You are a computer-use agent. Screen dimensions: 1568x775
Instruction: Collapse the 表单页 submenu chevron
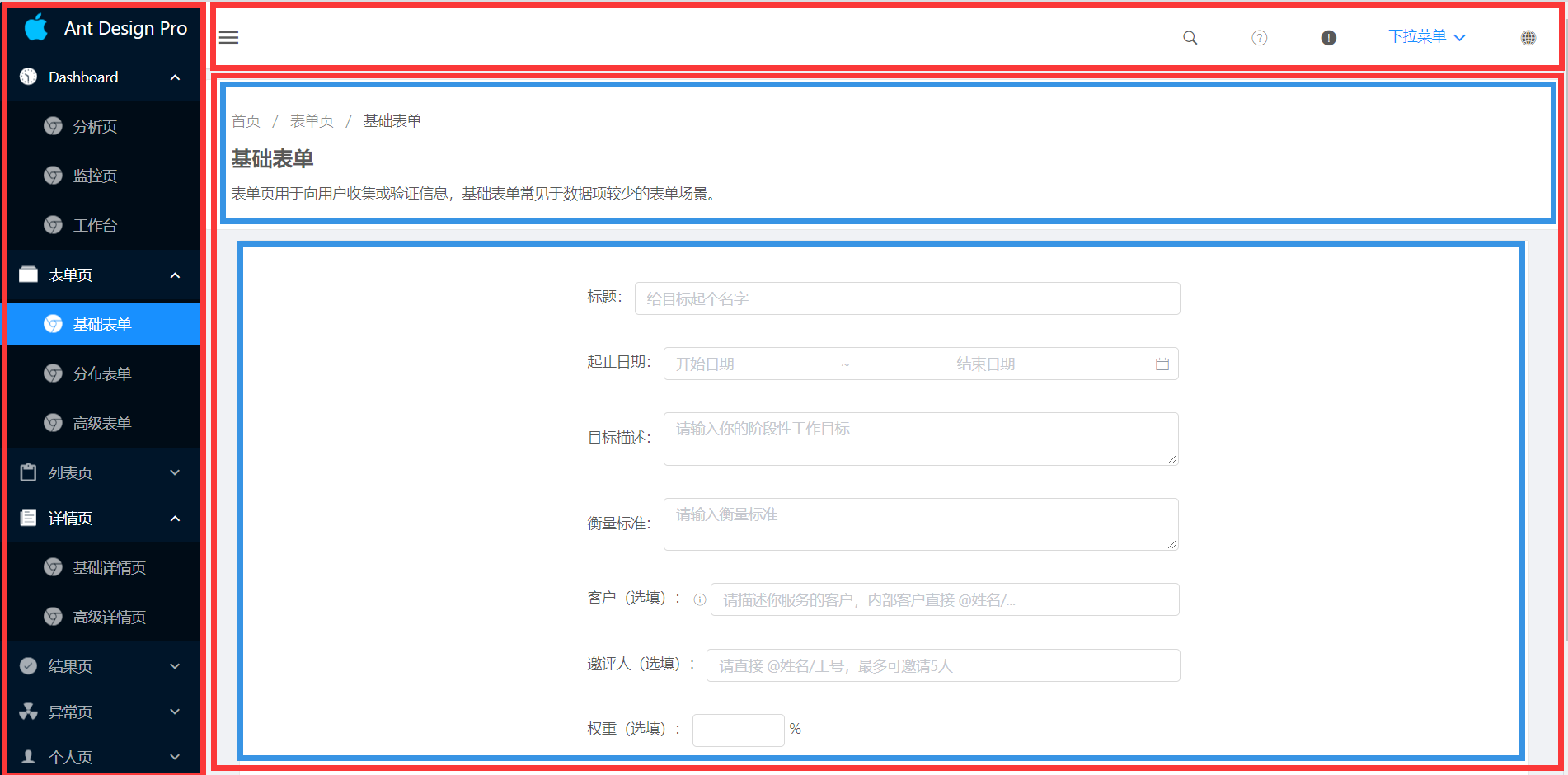click(x=175, y=275)
